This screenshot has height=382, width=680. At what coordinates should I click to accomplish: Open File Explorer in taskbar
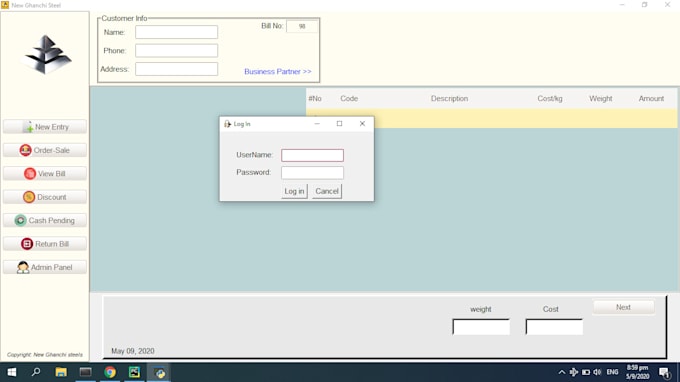(x=61, y=372)
